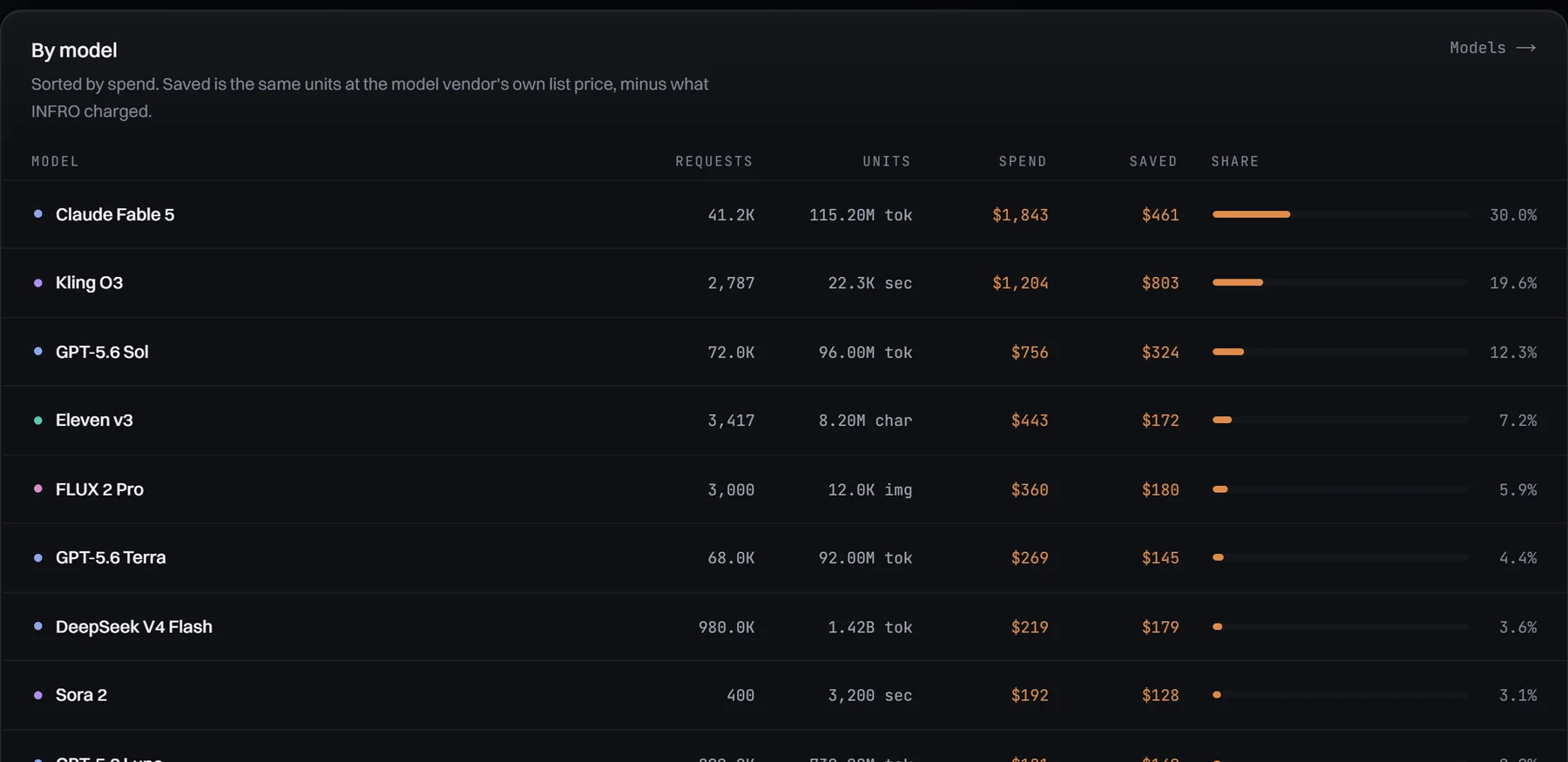The image size is (1568, 762).
Task: Click the 115.20M tok units value
Action: click(861, 215)
